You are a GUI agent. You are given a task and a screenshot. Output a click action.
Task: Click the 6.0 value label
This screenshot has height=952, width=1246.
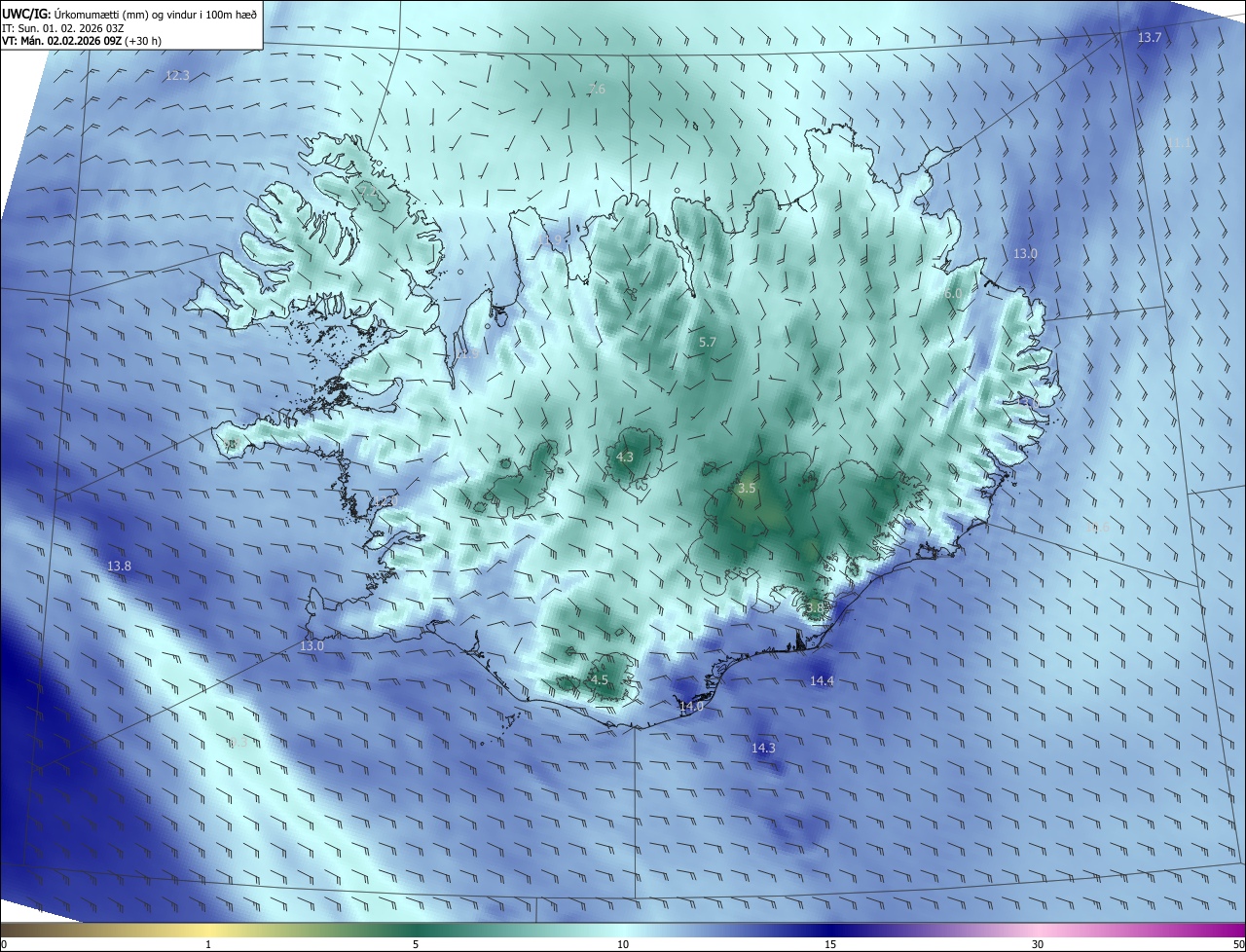[x=953, y=293]
